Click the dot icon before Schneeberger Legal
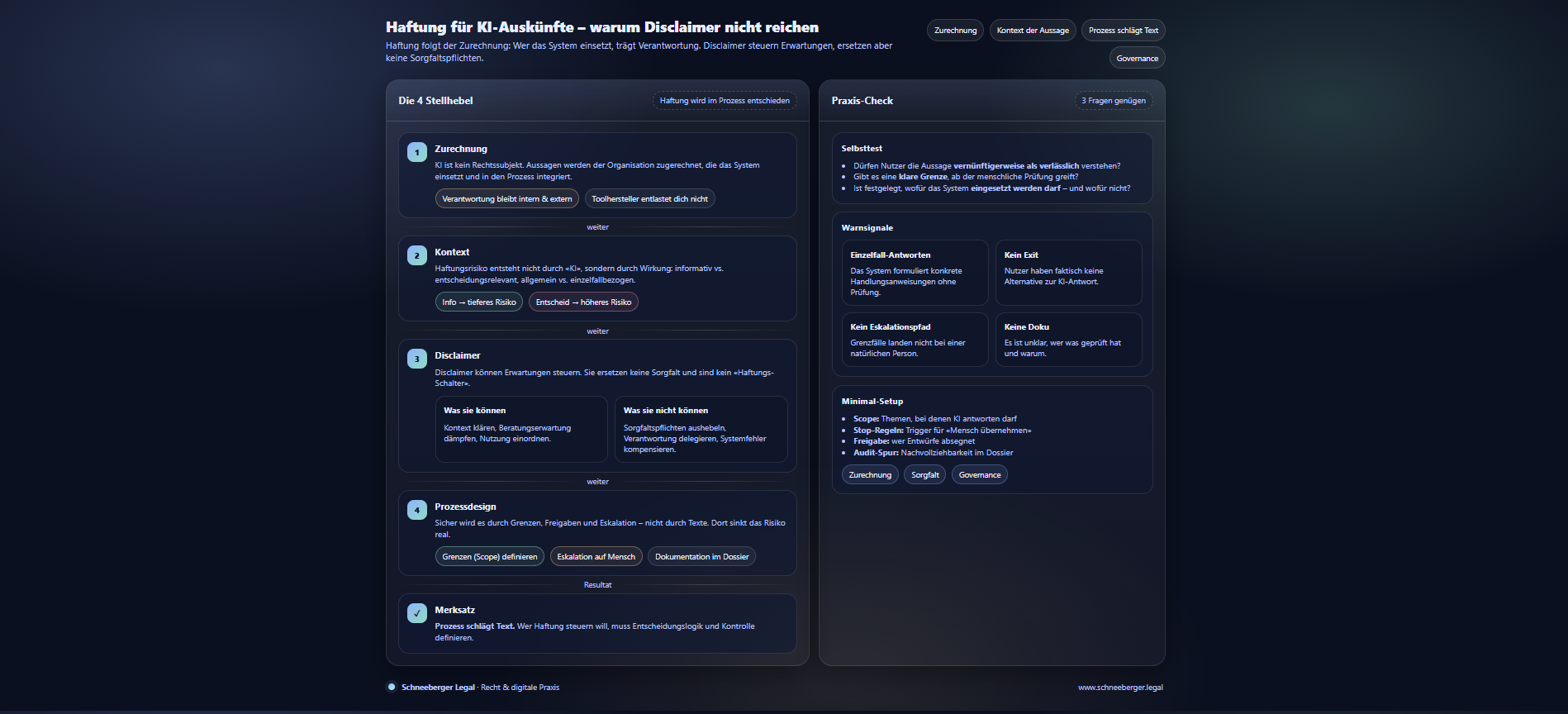 point(392,687)
